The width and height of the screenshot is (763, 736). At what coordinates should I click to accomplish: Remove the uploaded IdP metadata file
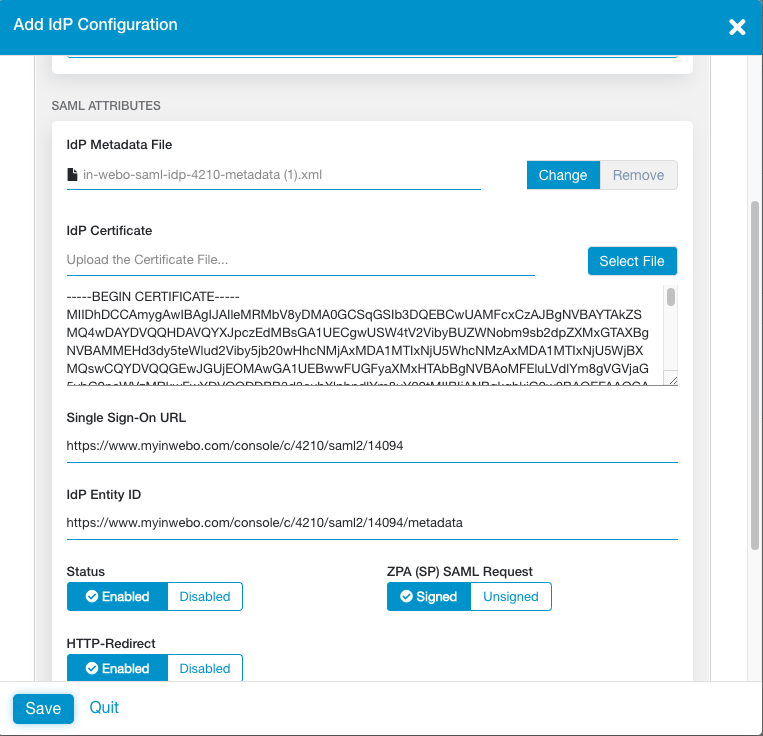pyautogui.click(x=638, y=175)
